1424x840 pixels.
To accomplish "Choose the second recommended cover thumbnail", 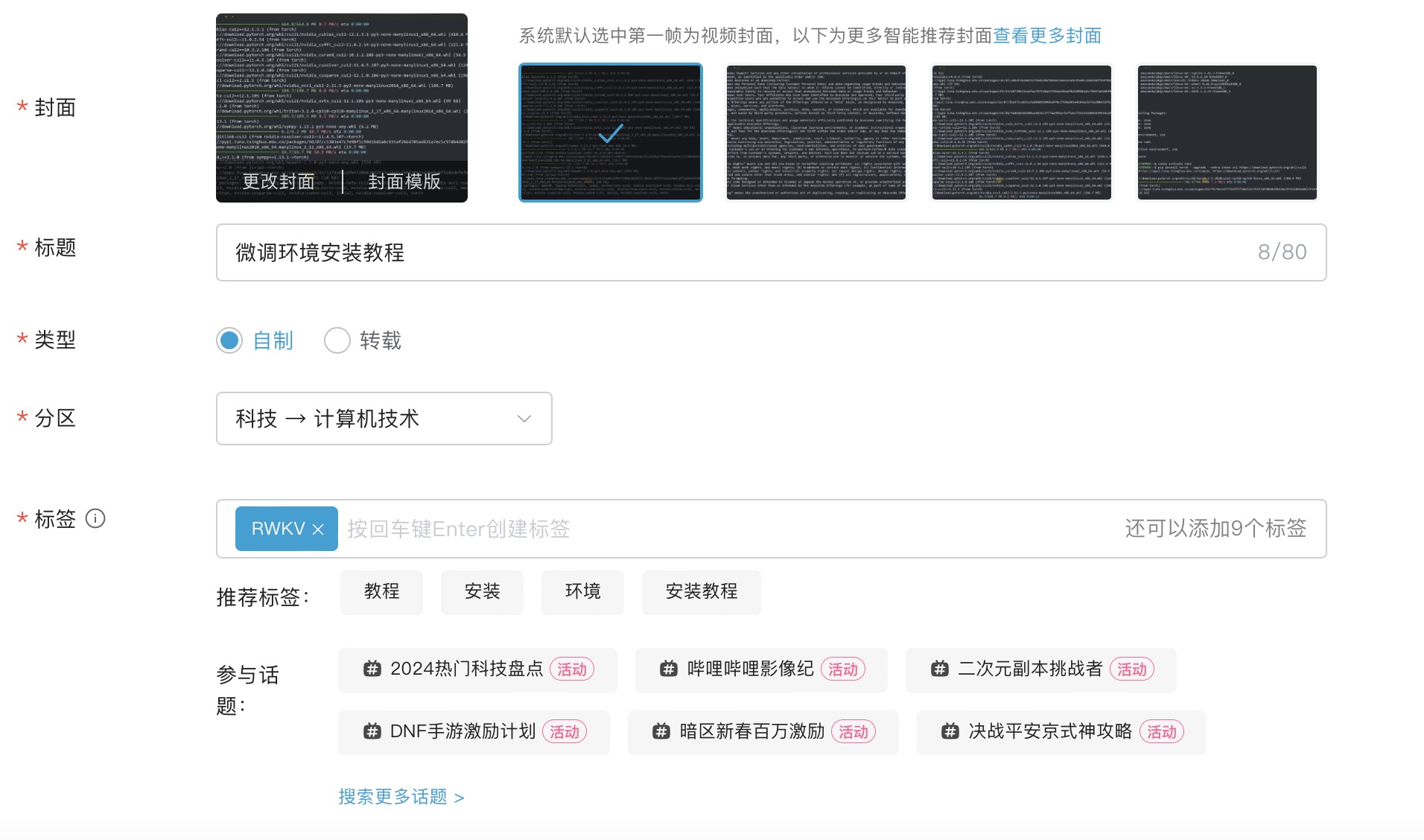I will pos(816,133).
